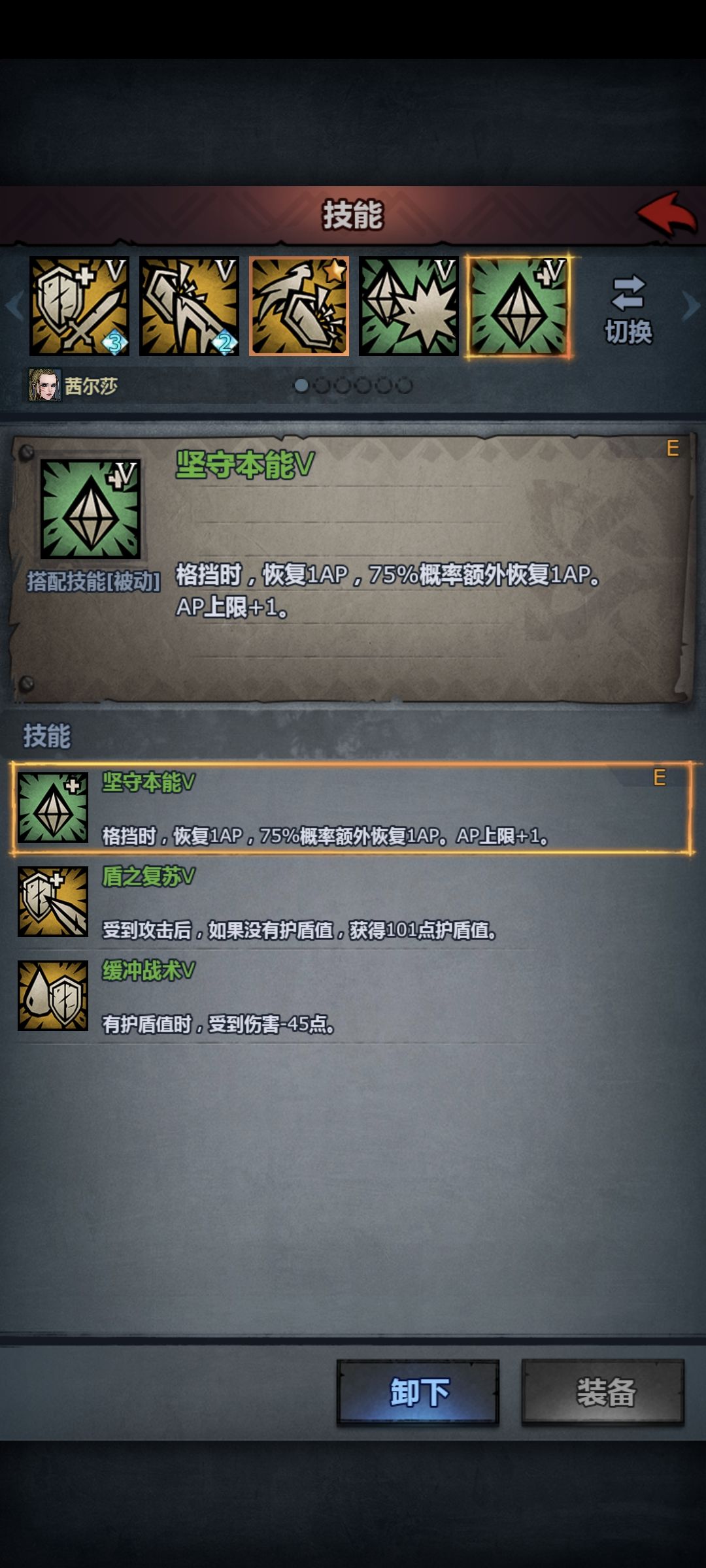Click the 卸下 unequip button
The height and width of the screenshot is (1568, 706).
point(418,1392)
